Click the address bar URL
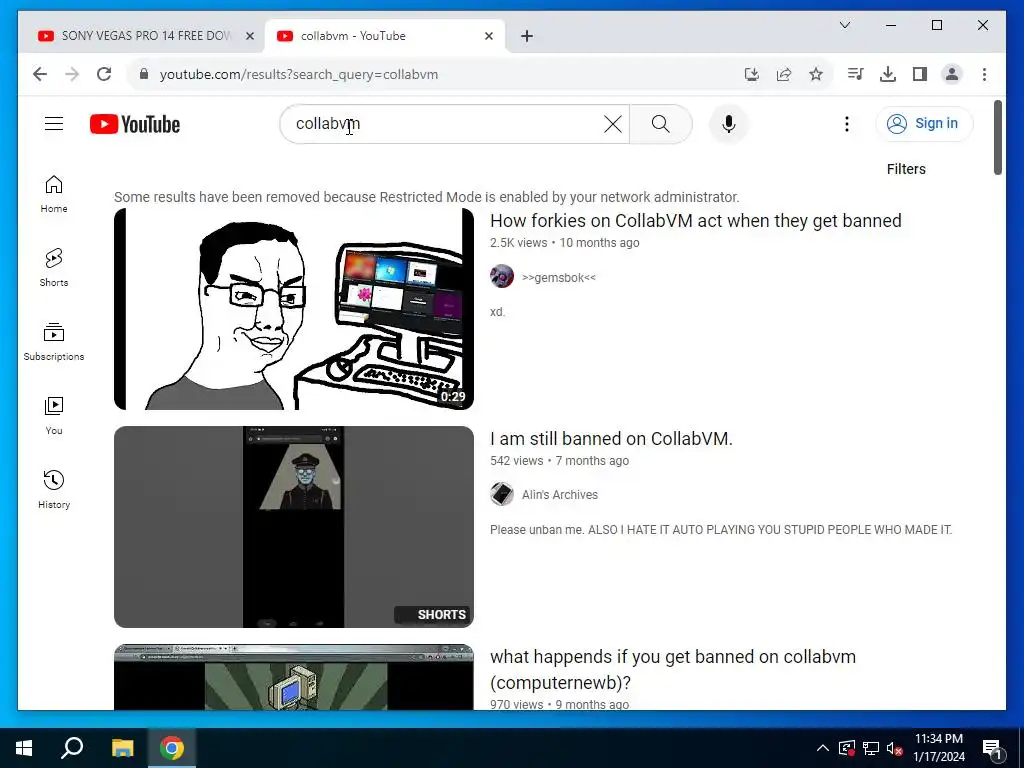Image resolution: width=1024 pixels, height=768 pixels. tap(299, 74)
